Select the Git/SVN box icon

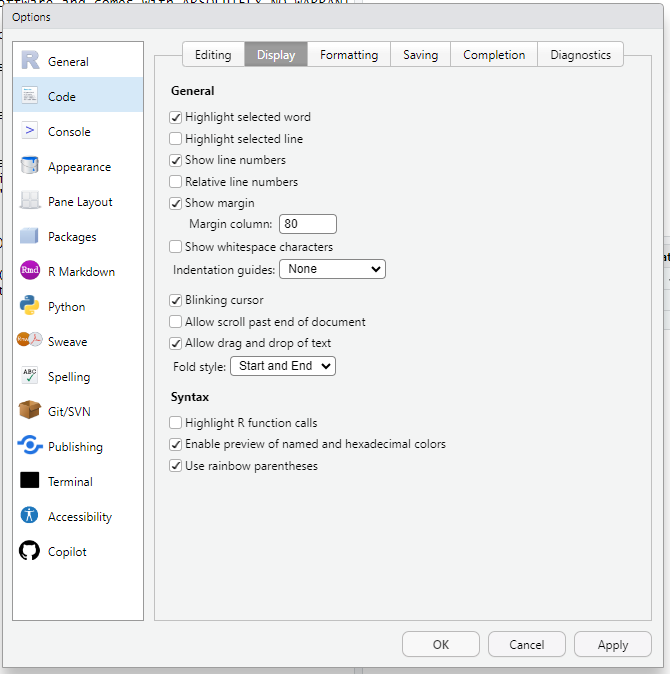pos(30,411)
